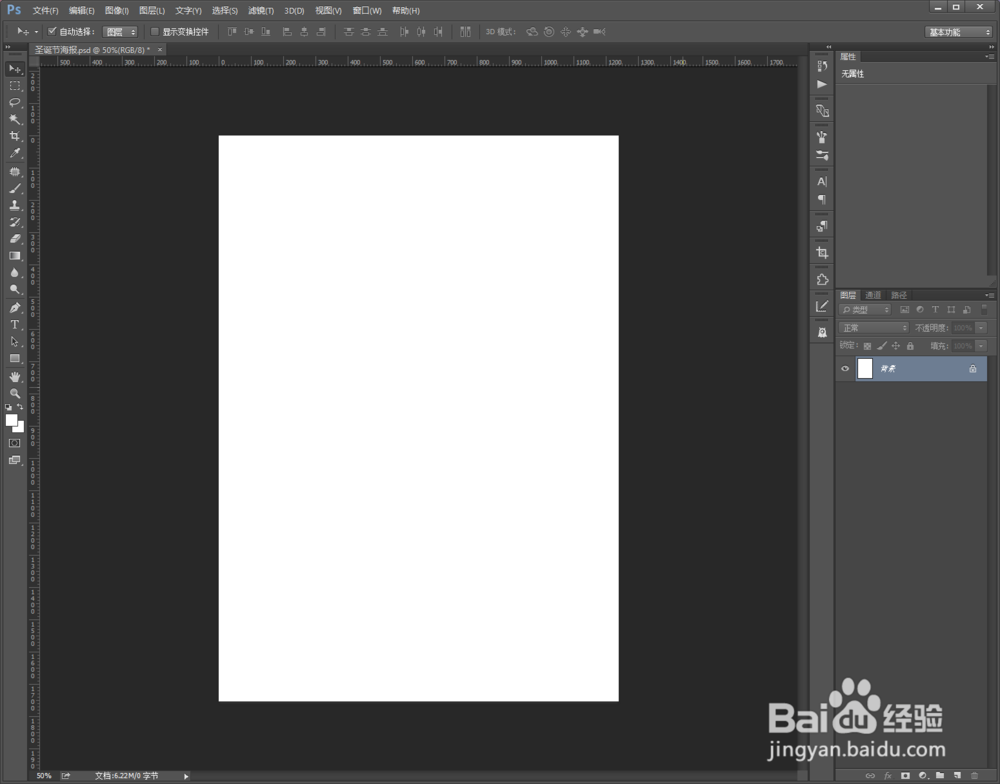The width and height of the screenshot is (1000, 784).
Task: Open the 正常 blend mode dropdown
Action: tap(874, 328)
